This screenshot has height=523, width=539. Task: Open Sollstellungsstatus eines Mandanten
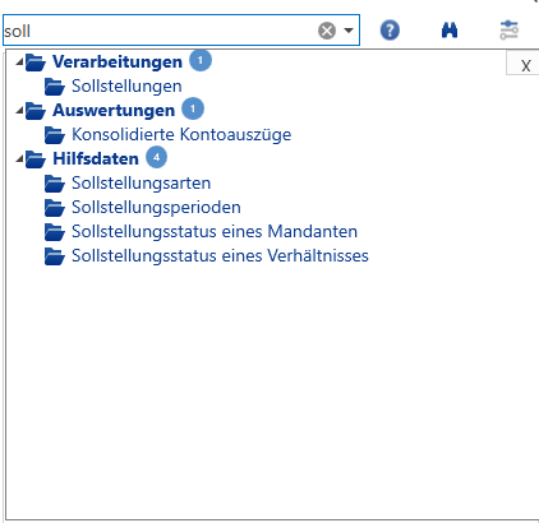(x=214, y=232)
